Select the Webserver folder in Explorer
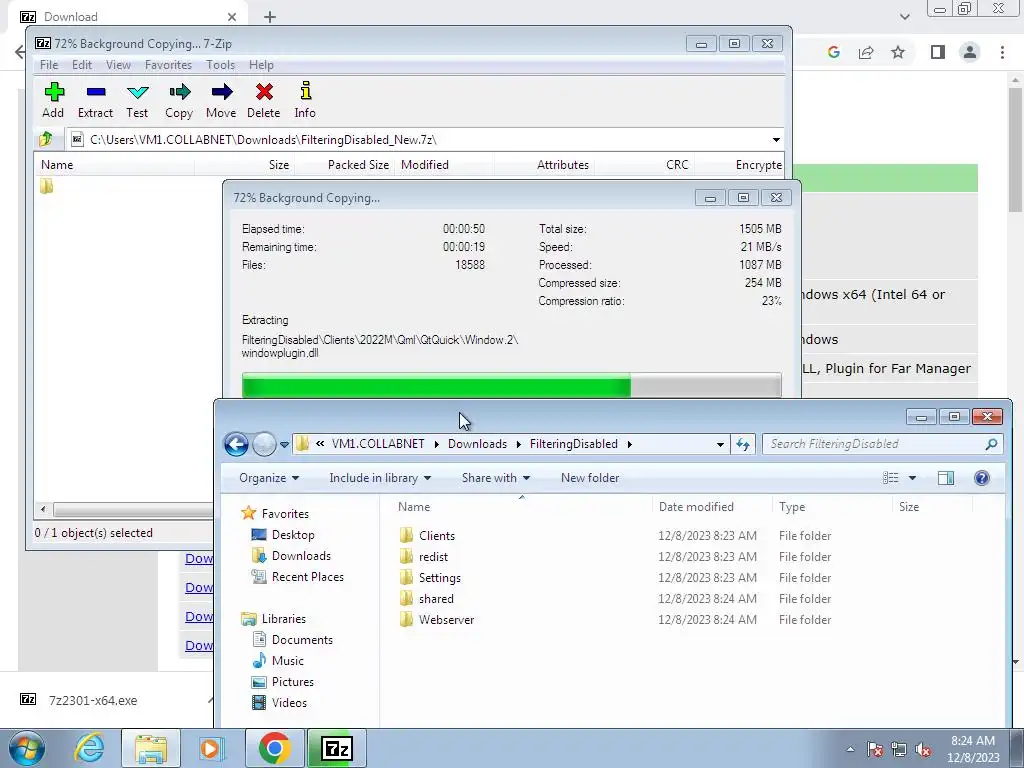 (447, 620)
